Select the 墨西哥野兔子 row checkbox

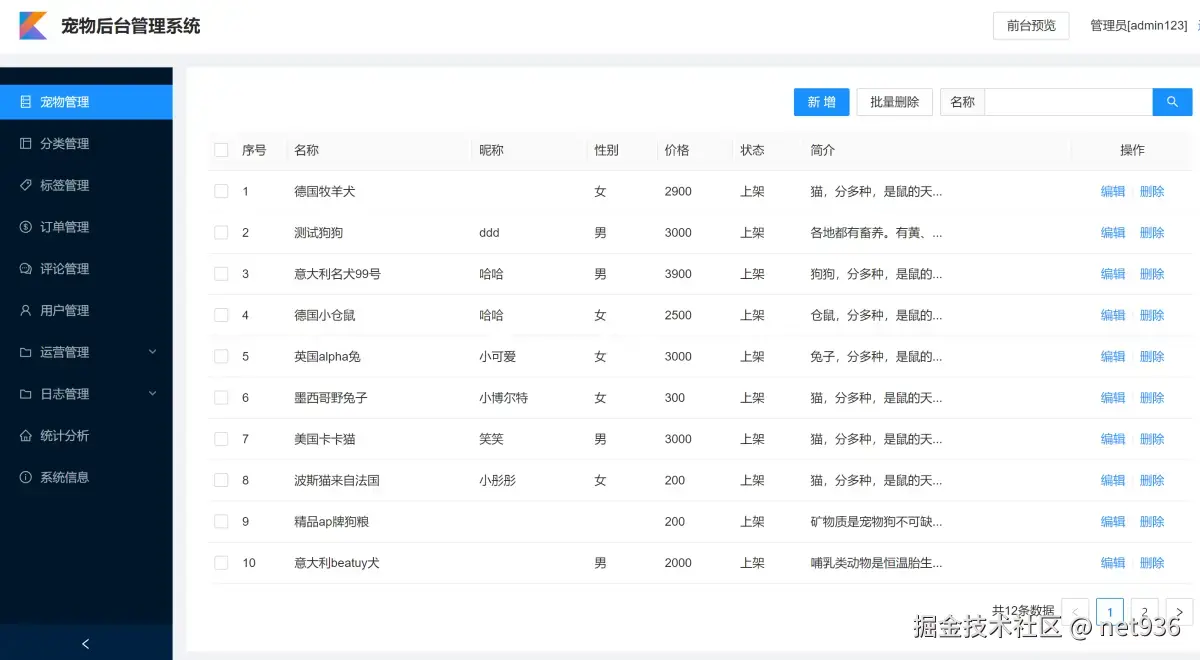(x=221, y=398)
